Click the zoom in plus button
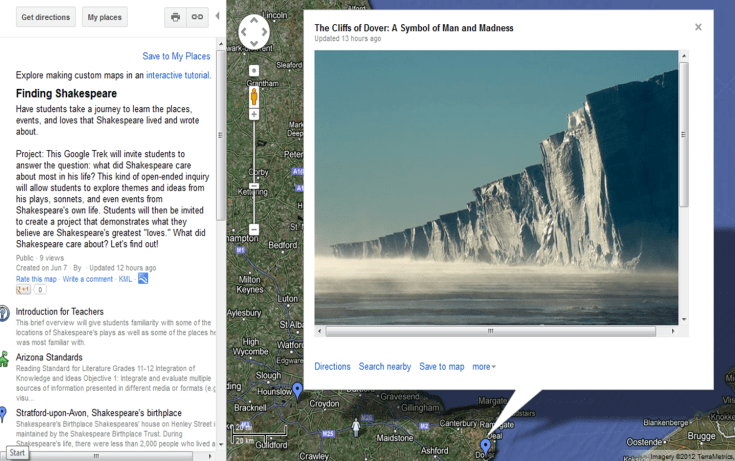 point(254,115)
